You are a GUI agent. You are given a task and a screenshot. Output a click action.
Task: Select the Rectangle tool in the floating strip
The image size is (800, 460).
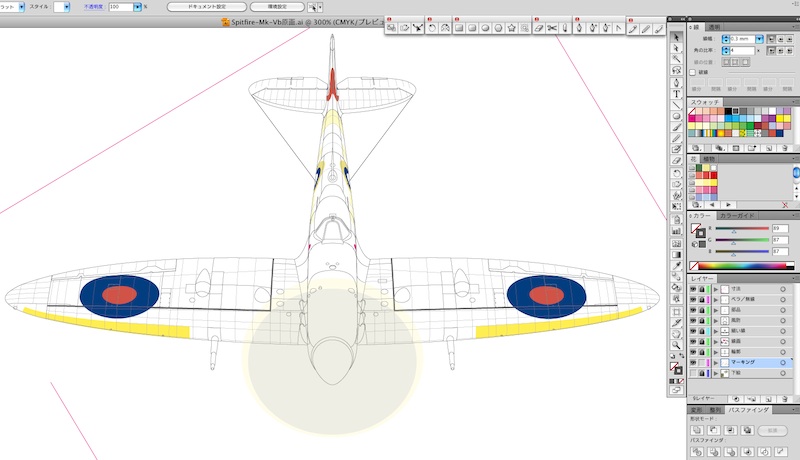point(459,28)
